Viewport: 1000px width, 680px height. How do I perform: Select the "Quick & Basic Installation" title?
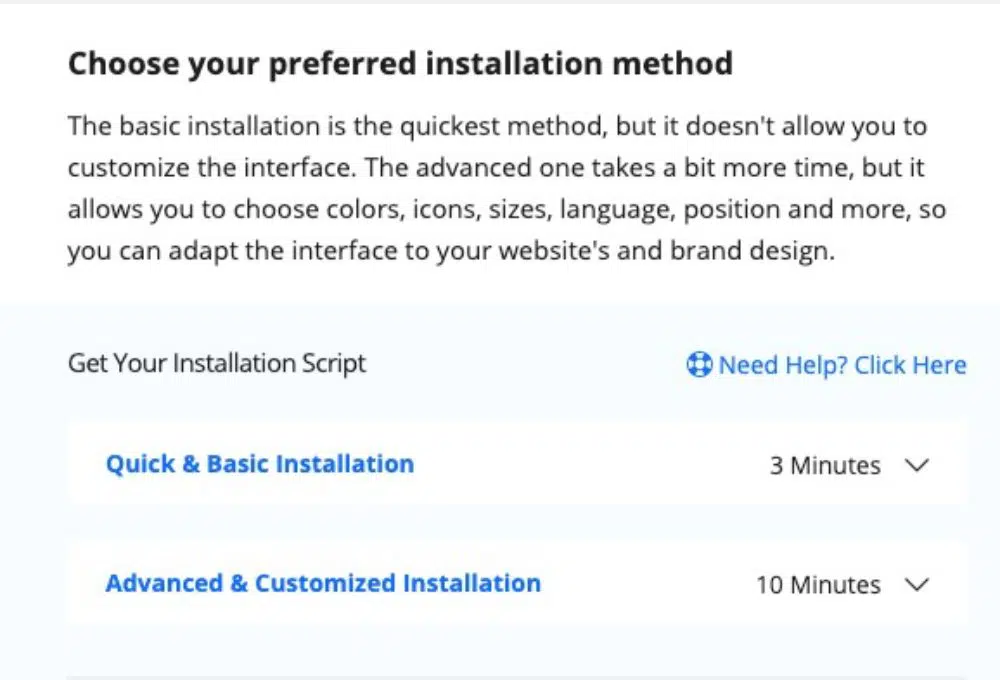pyautogui.click(x=259, y=464)
